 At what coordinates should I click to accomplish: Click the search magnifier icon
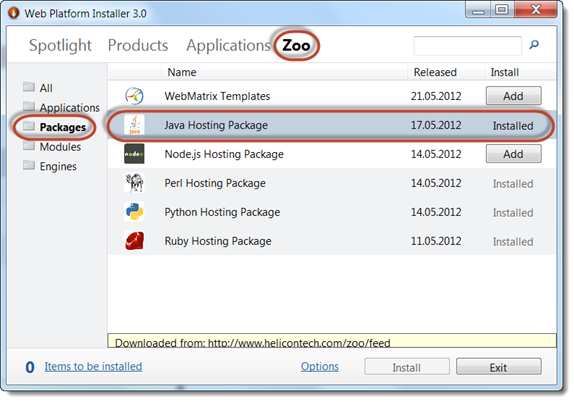pos(534,45)
